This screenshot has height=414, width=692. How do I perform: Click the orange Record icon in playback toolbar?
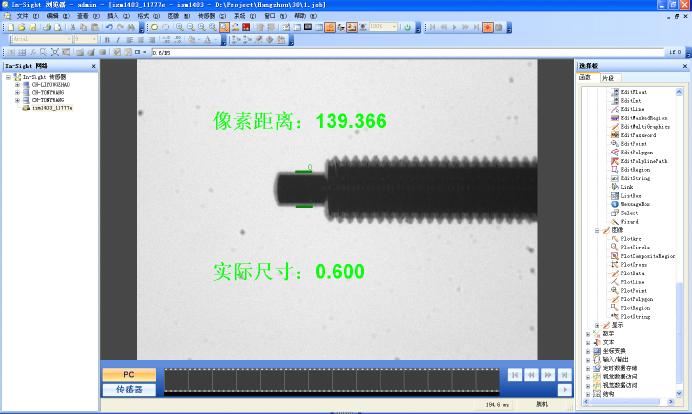[488, 27]
